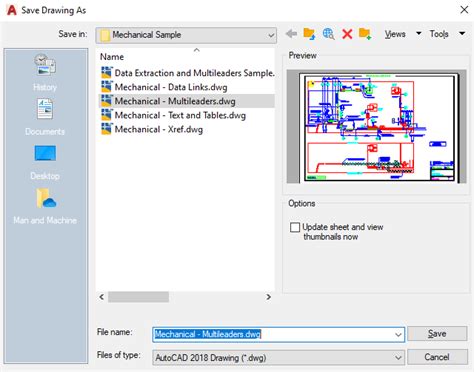The width and height of the screenshot is (474, 372).
Task: Click the icon beside Mechanical - Multileaders.dwg
Action: [x=106, y=101]
